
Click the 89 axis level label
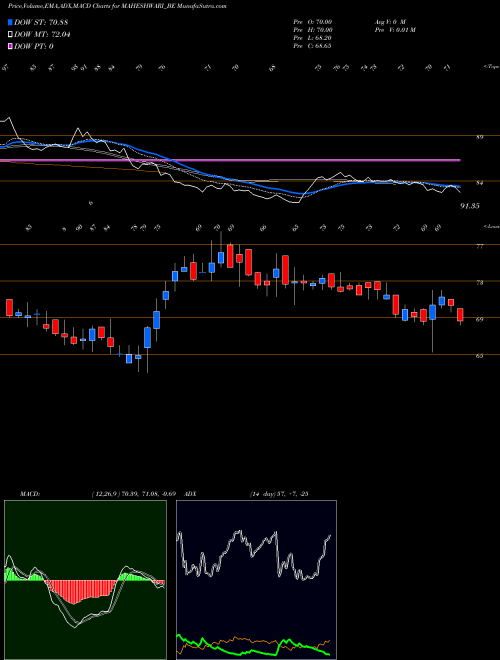[480, 137]
